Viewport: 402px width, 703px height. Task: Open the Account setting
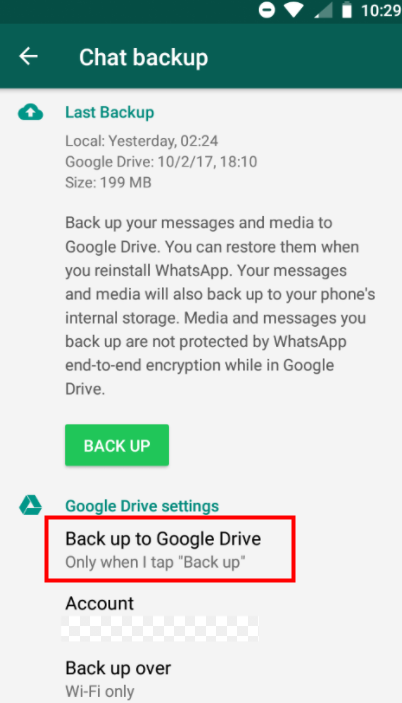pyautogui.click(x=201, y=617)
